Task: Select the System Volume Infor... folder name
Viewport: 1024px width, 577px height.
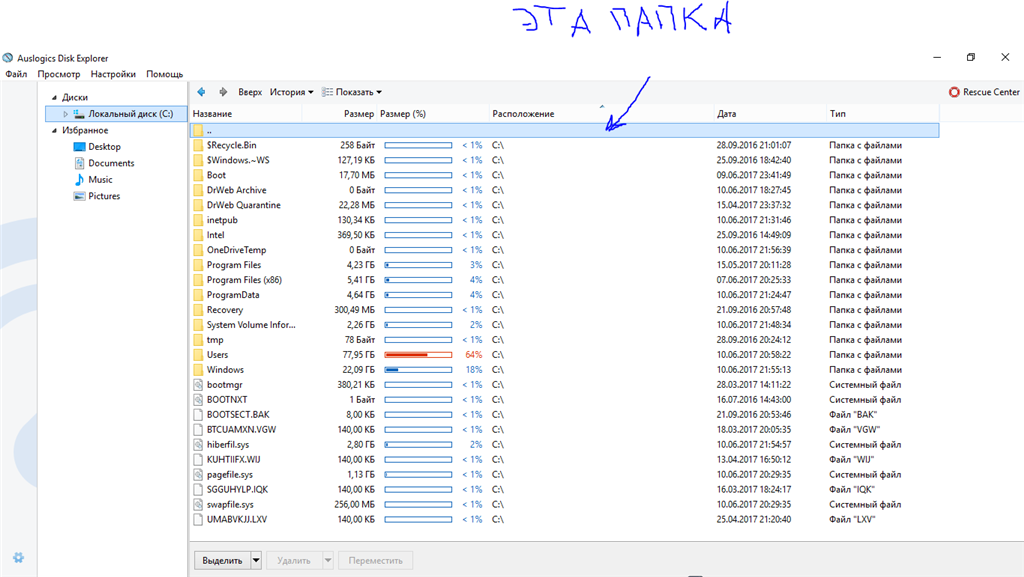Action: point(251,325)
